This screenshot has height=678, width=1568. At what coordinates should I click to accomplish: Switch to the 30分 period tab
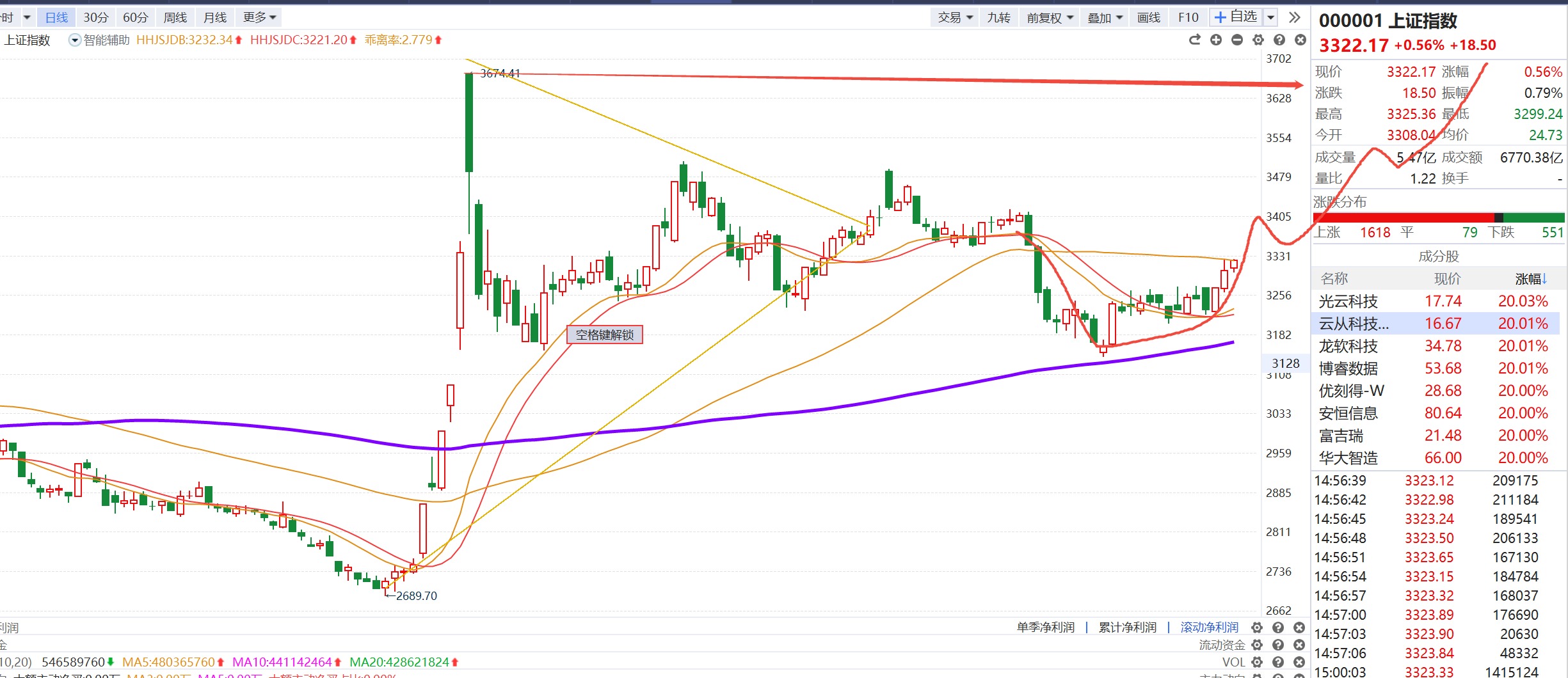96,17
